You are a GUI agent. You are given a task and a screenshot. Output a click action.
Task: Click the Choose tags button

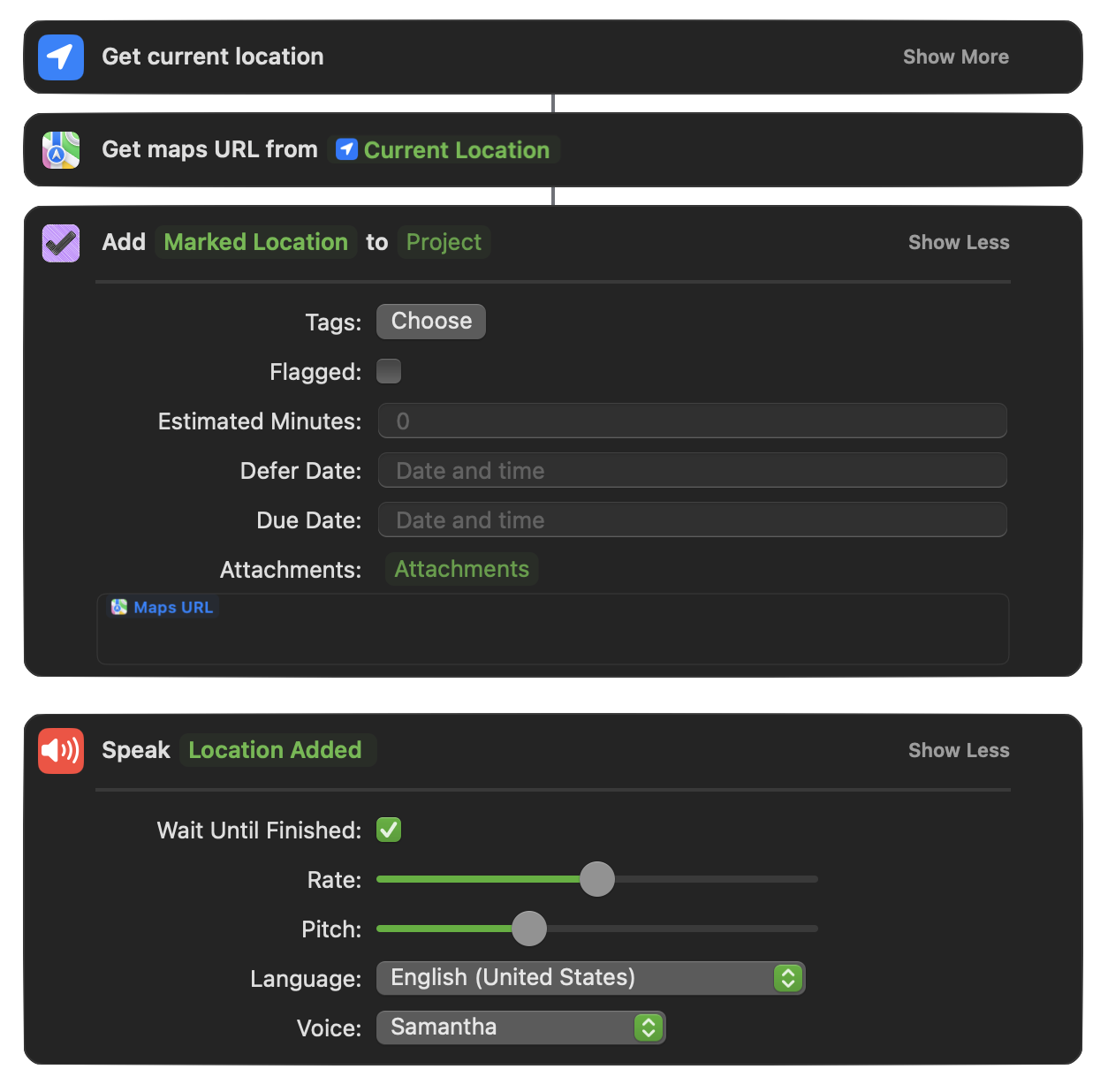431,322
